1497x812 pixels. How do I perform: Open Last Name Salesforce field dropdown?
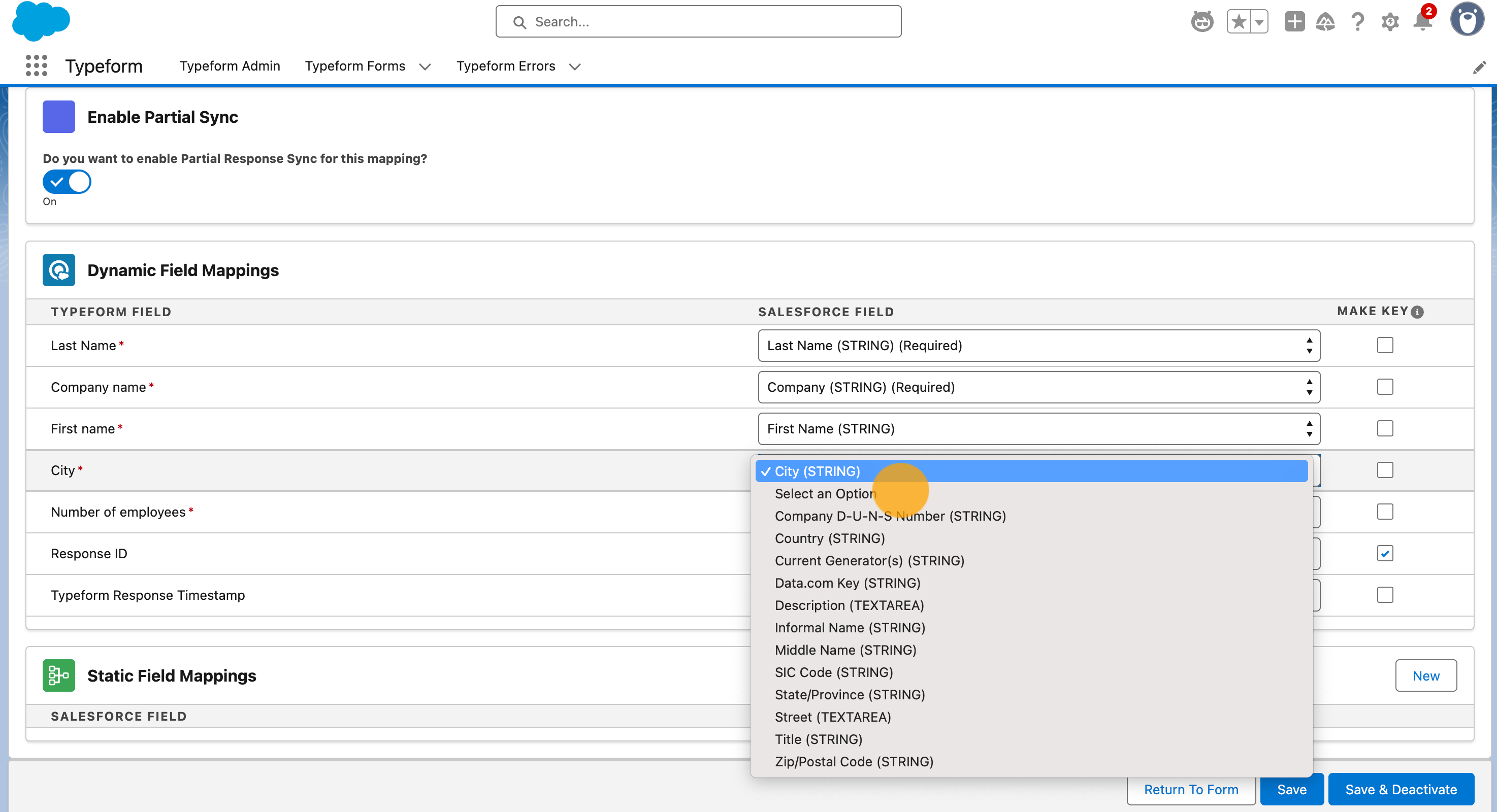pyautogui.click(x=1039, y=346)
